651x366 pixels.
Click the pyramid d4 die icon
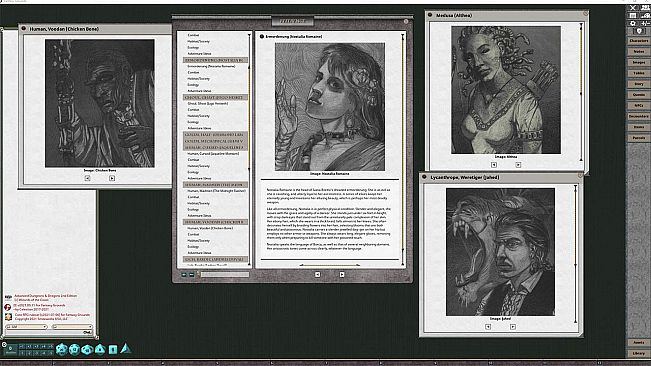point(125,349)
